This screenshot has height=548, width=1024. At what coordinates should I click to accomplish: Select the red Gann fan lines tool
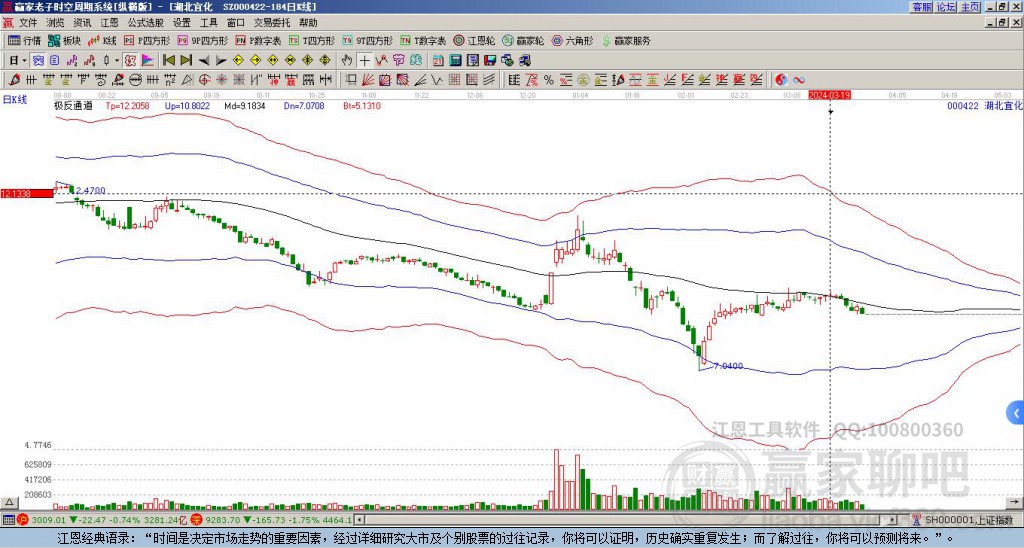pos(368,80)
